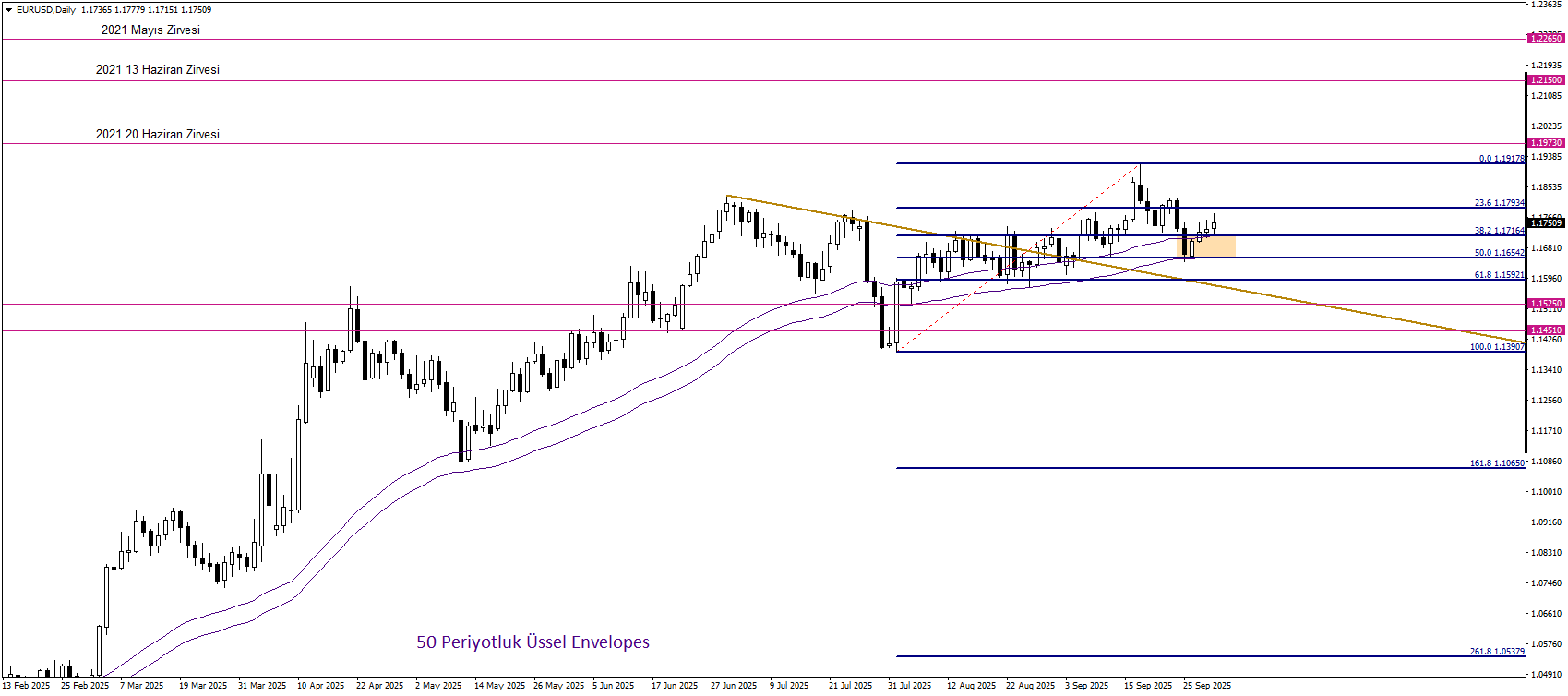Image resolution: width=1568 pixels, height=696 pixels.
Task: Click the 1.19730 magenta price tag
Action: click(x=1546, y=143)
